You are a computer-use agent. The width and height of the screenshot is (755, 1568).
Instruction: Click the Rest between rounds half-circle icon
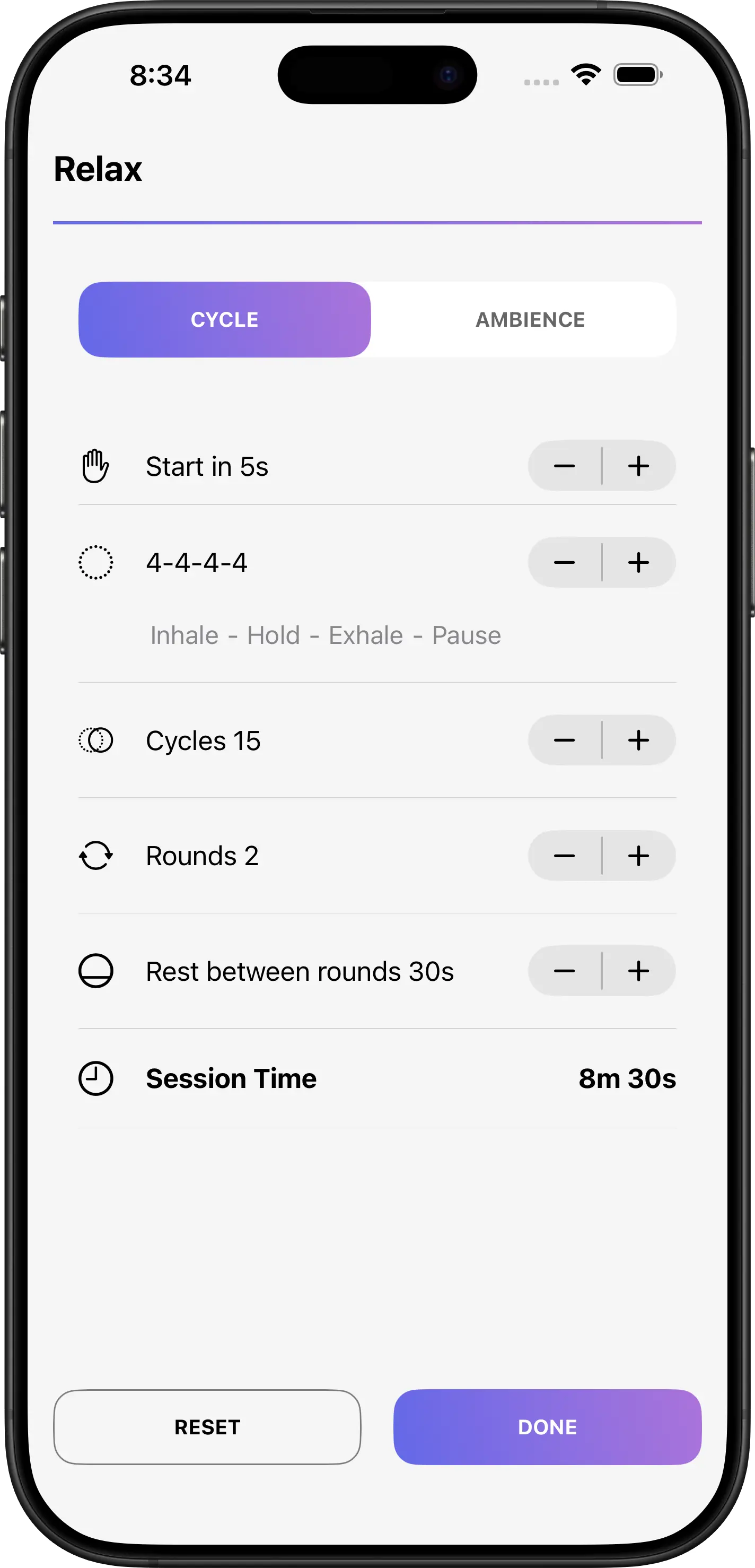pos(95,971)
